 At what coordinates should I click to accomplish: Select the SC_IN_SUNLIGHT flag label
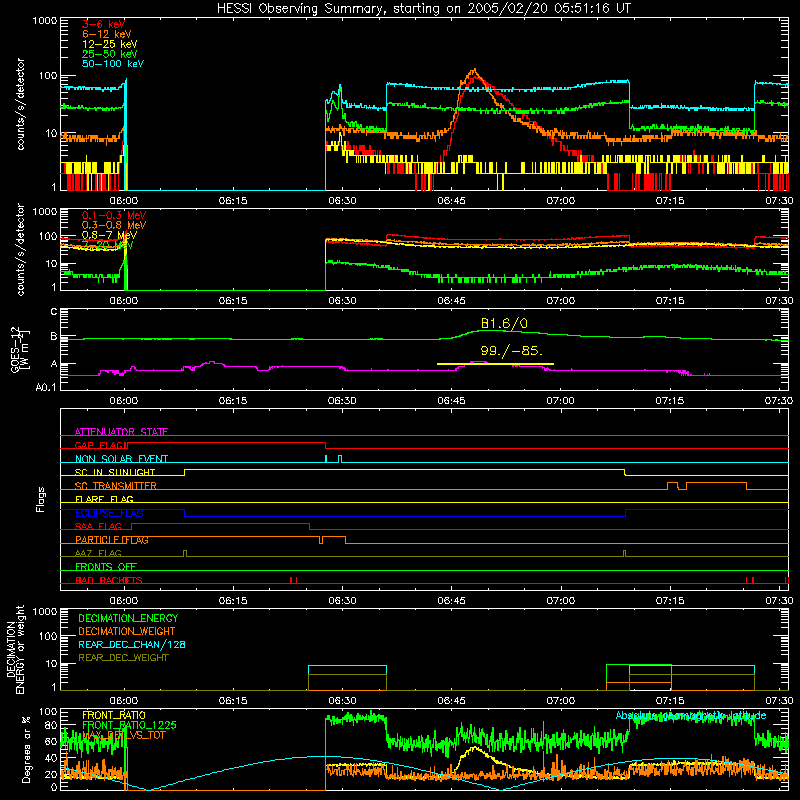tap(115, 472)
